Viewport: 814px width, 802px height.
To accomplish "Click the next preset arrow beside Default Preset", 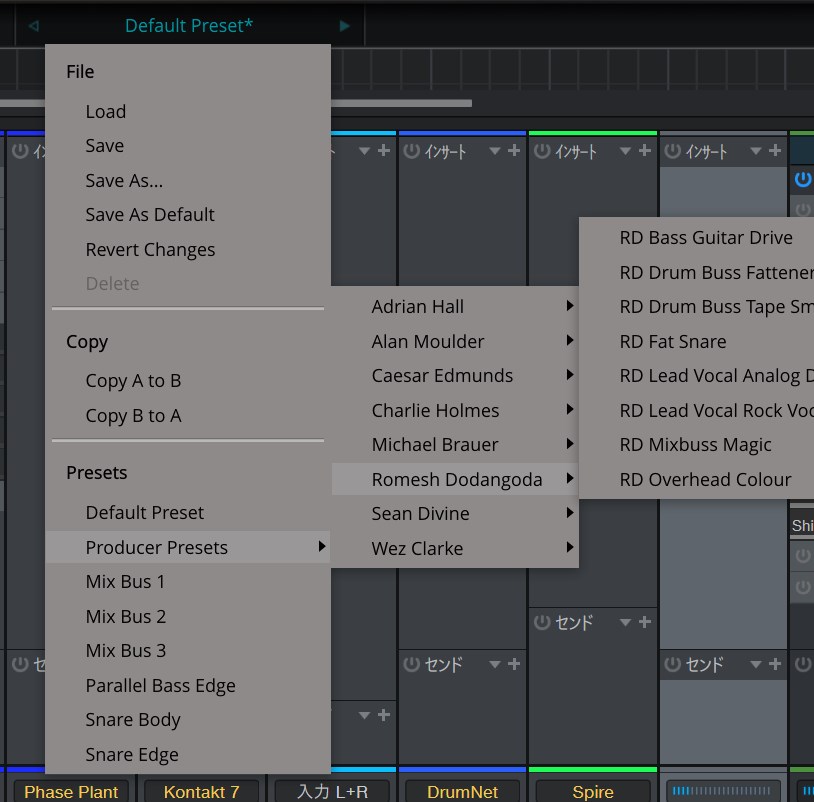I will (x=345, y=26).
